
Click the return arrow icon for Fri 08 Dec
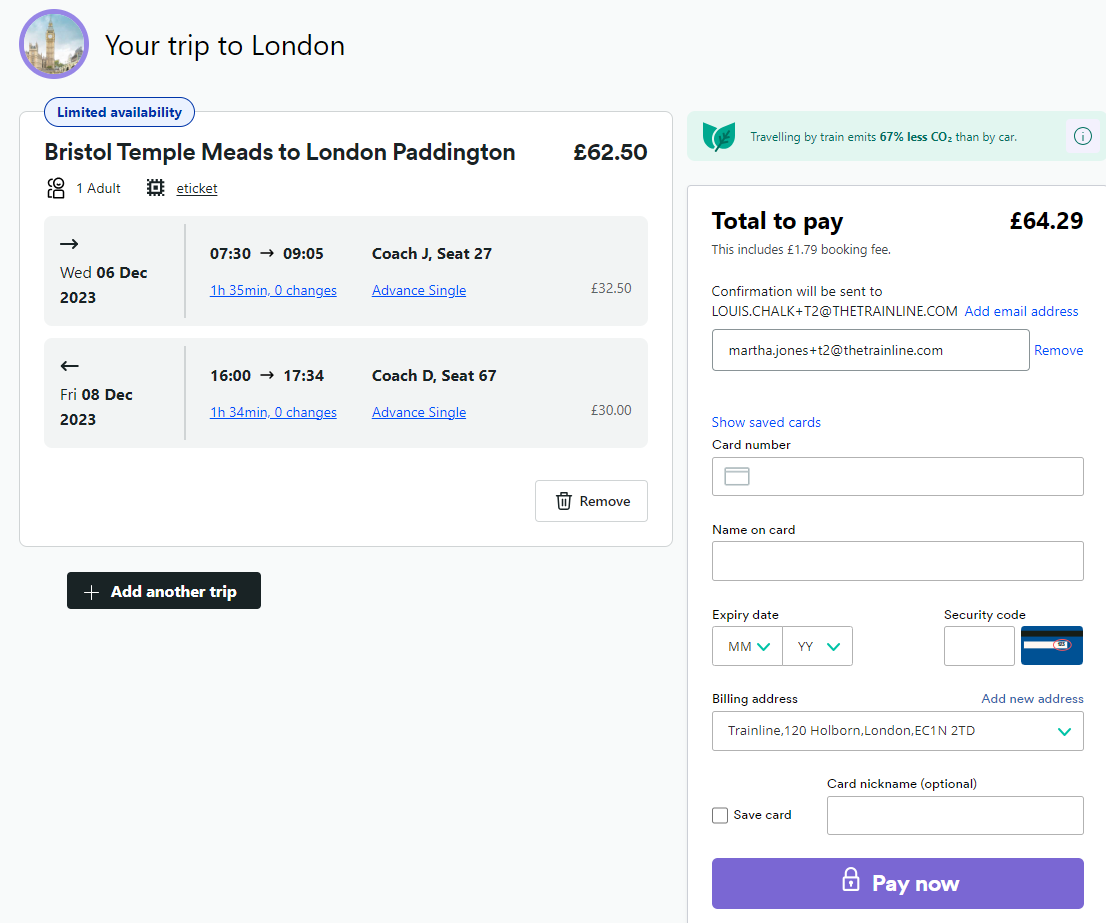point(69,366)
